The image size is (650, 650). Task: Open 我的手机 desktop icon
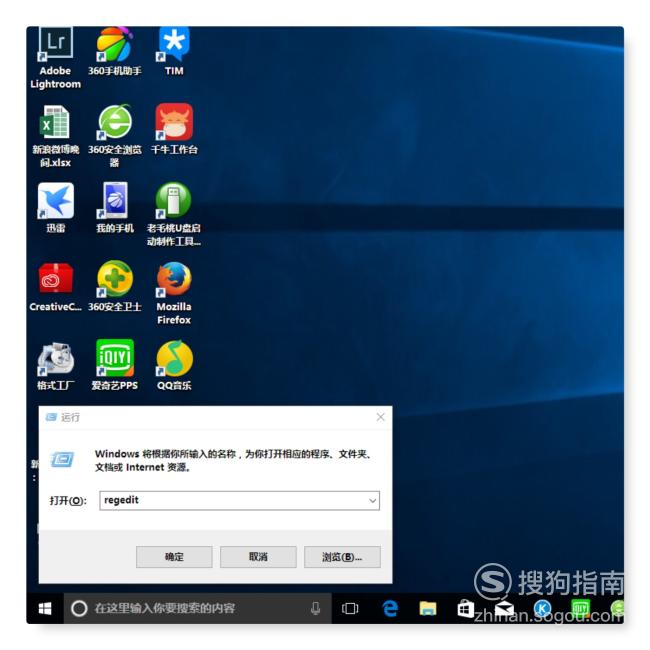click(115, 208)
